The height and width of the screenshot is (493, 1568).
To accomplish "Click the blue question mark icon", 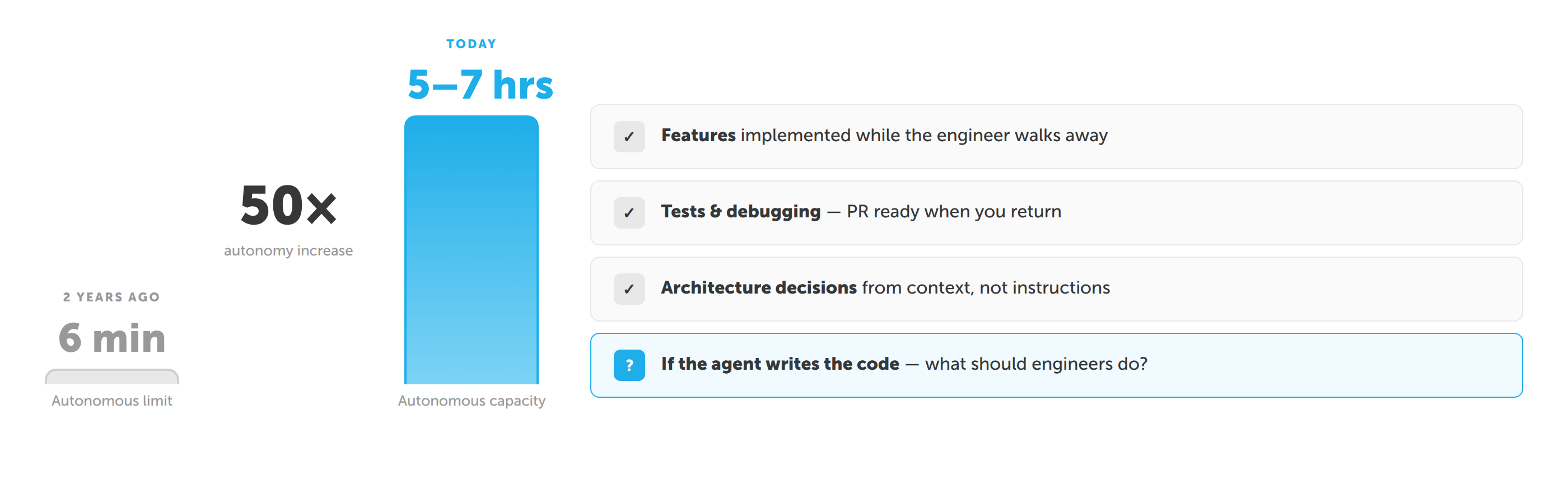I will [629, 365].
